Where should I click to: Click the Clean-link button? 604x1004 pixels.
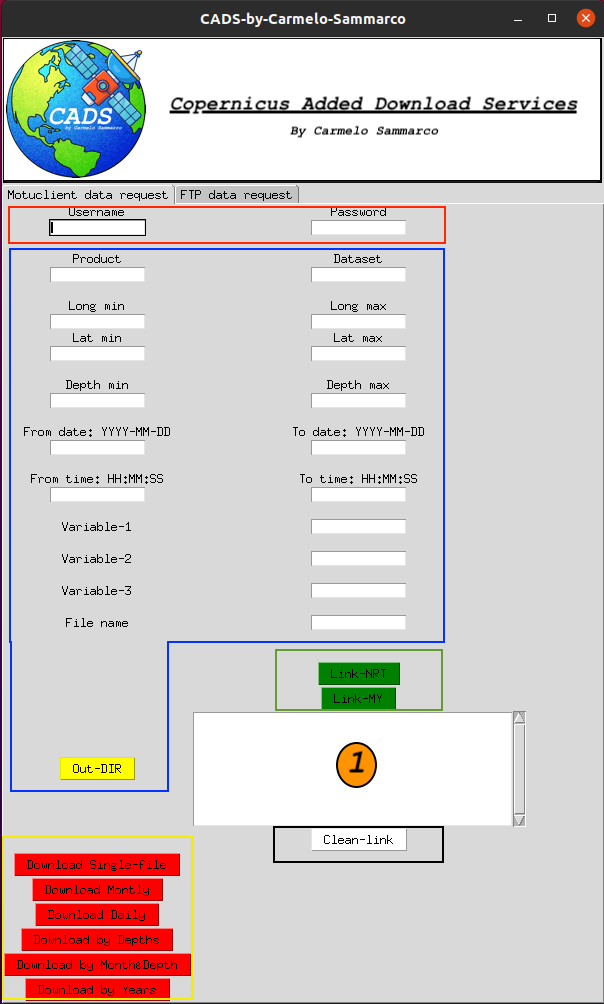click(x=359, y=839)
